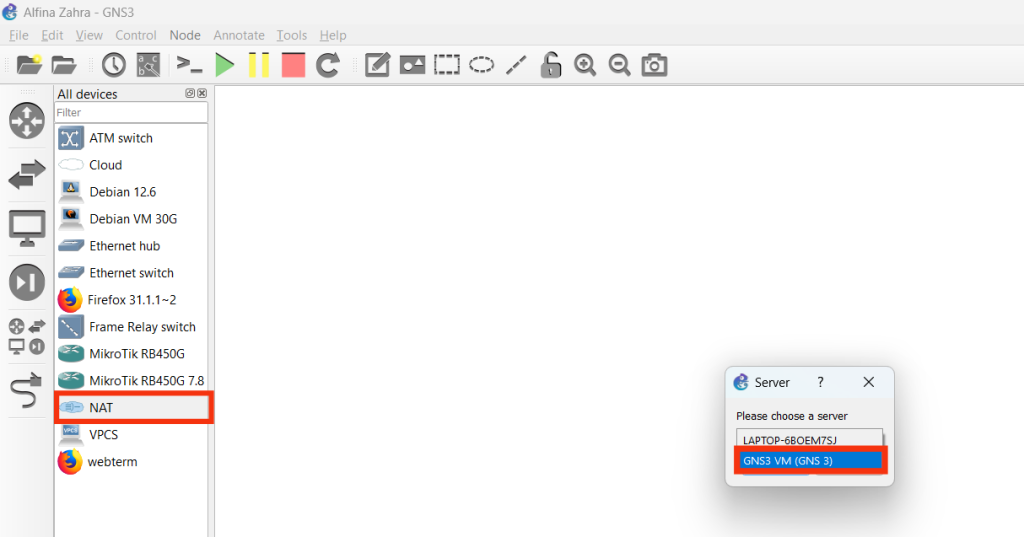Open the Tools menu
This screenshot has height=537, width=1024.
click(291, 35)
